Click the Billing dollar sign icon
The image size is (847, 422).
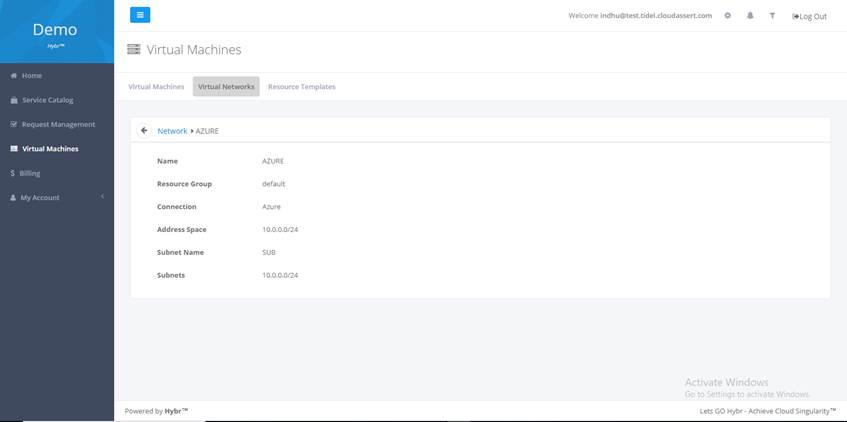pyautogui.click(x=12, y=173)
